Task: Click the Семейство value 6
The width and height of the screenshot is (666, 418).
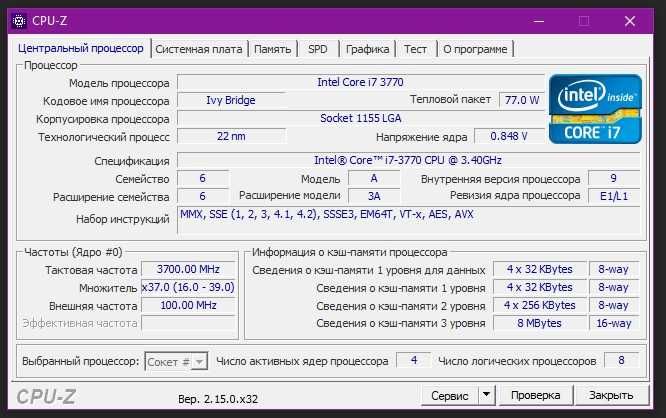Action: [203, 178]
